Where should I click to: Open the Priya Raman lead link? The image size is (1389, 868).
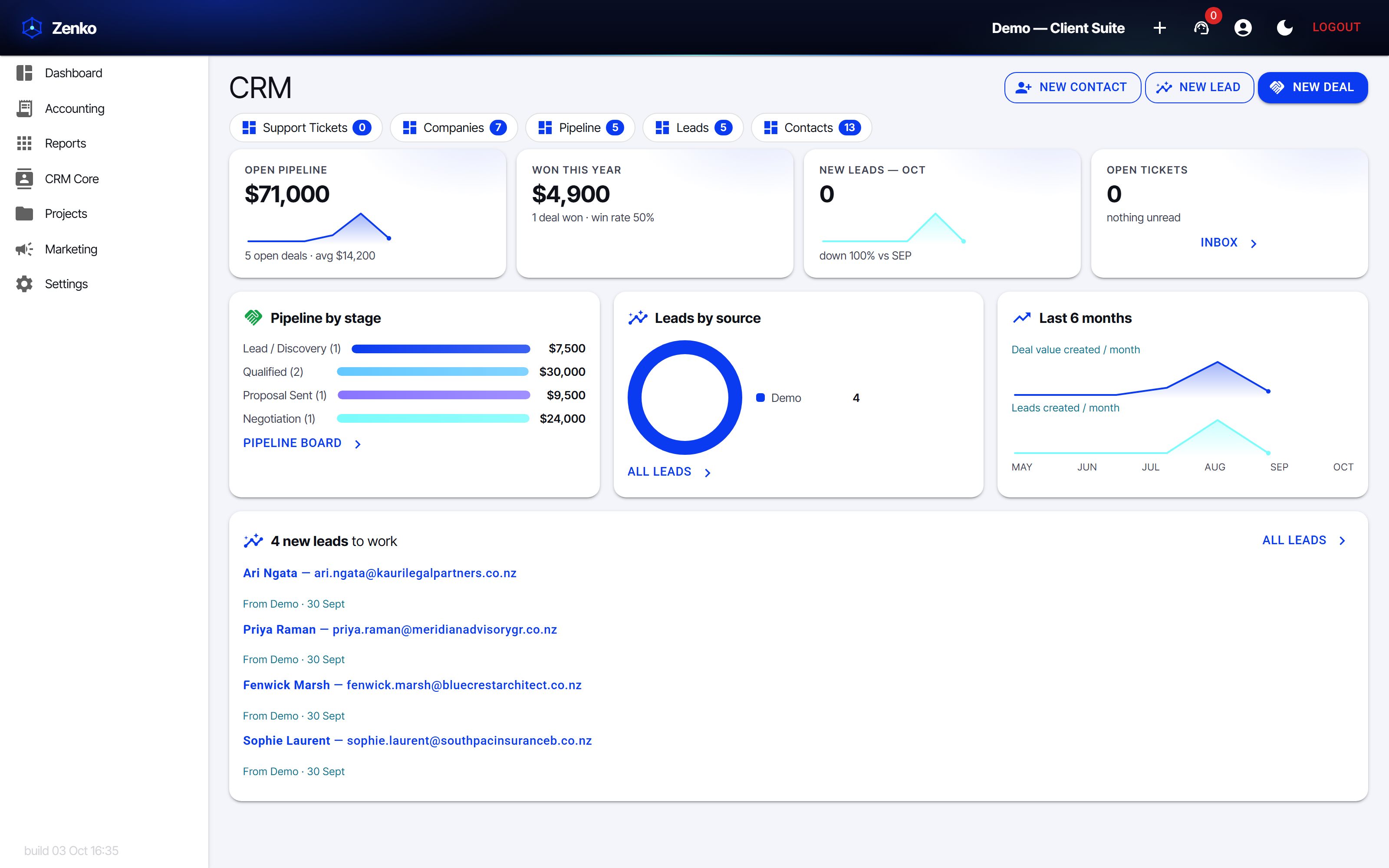(x=399, y=629)
